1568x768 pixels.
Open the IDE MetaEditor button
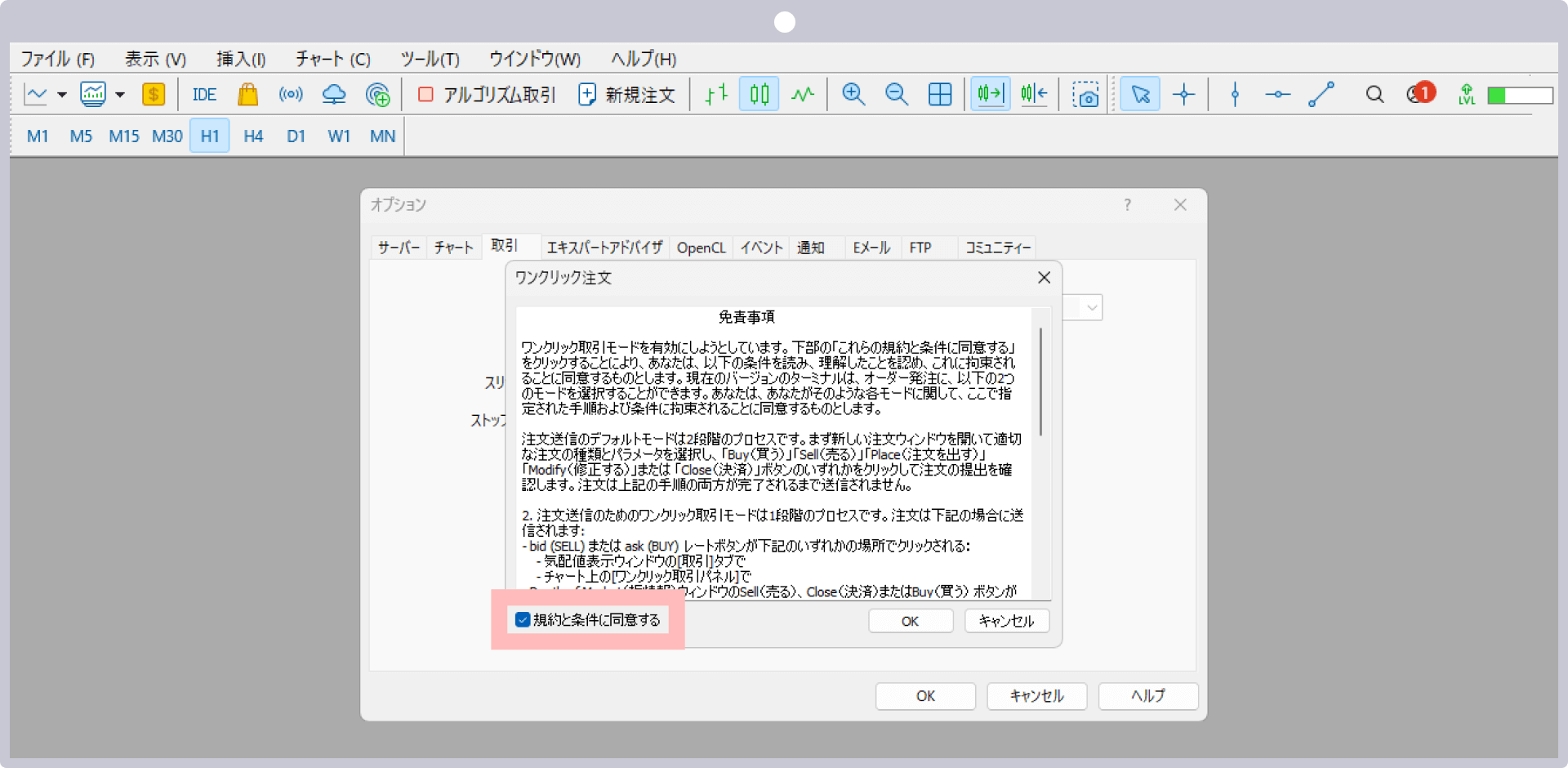[x=204, y=95]
